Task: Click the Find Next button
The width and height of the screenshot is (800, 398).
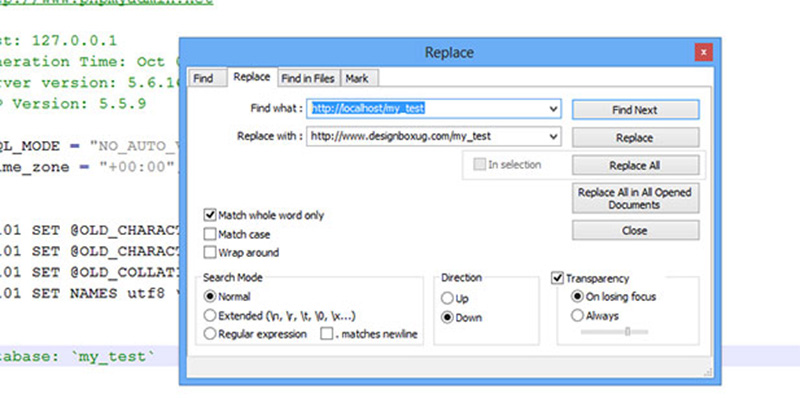Action: [635, 110]
